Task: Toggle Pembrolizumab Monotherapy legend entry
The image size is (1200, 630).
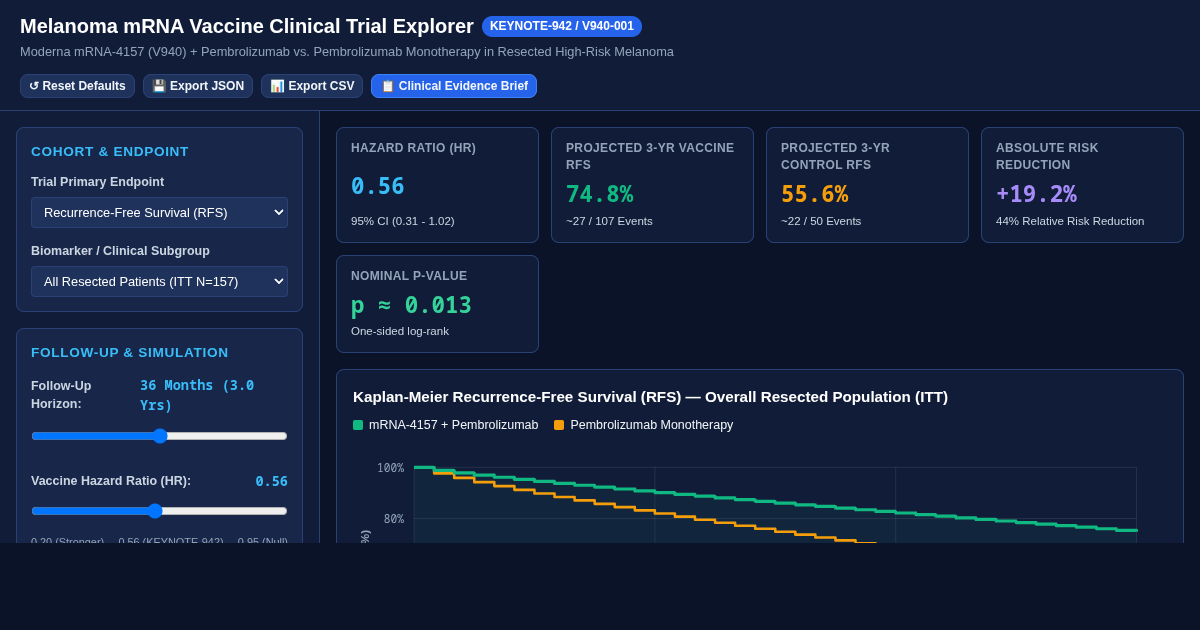Action: click(x=644, y=425)
